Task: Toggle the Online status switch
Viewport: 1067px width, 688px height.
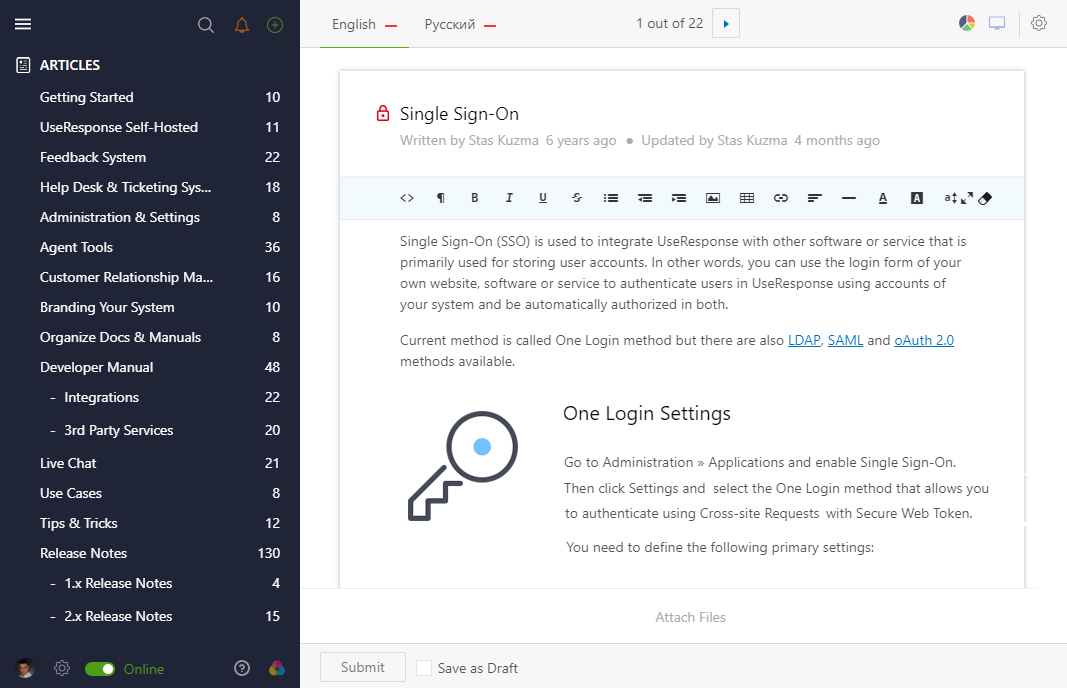Action: coord(100,669)
